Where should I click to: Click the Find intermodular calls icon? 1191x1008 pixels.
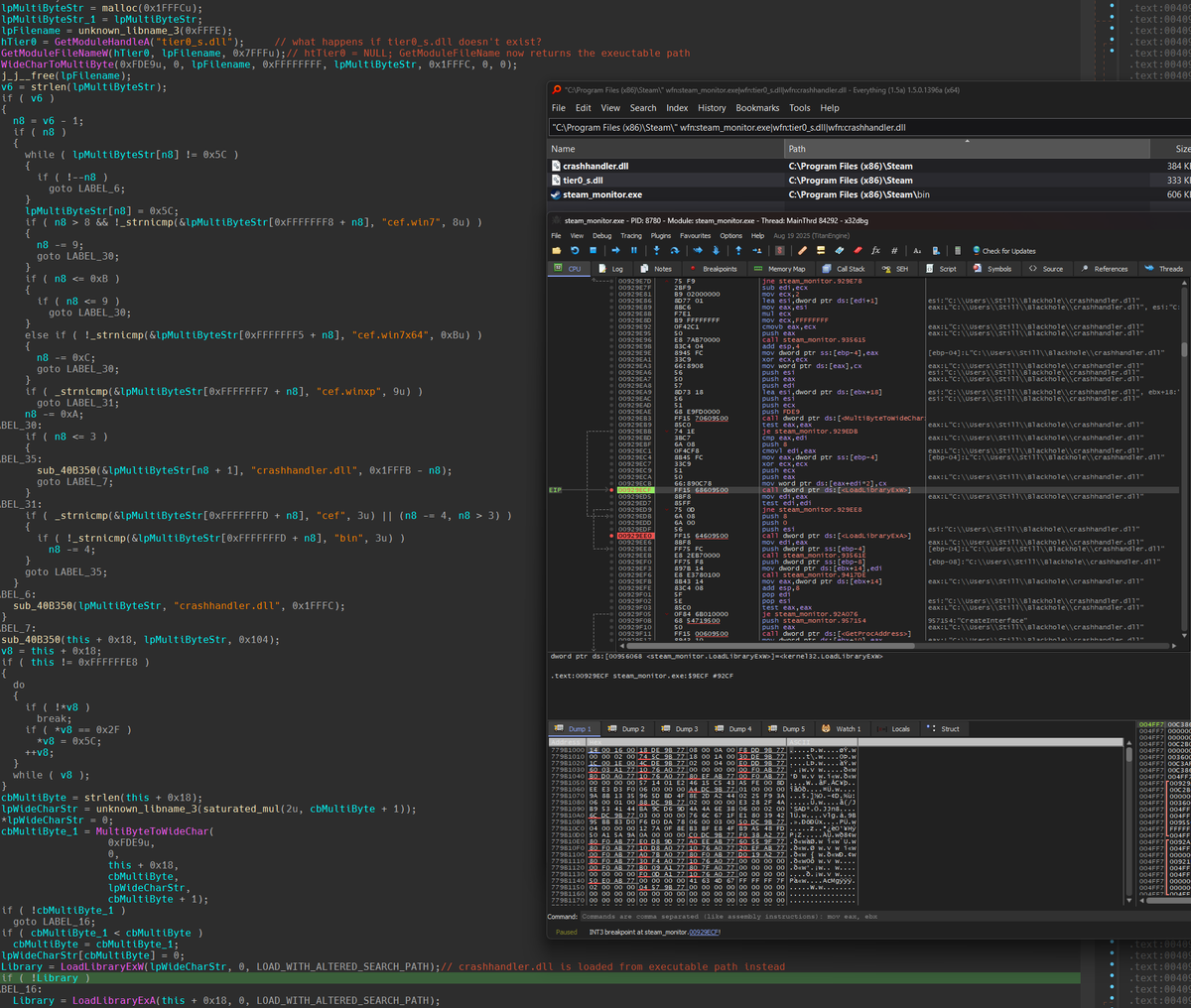pos(935,250)
